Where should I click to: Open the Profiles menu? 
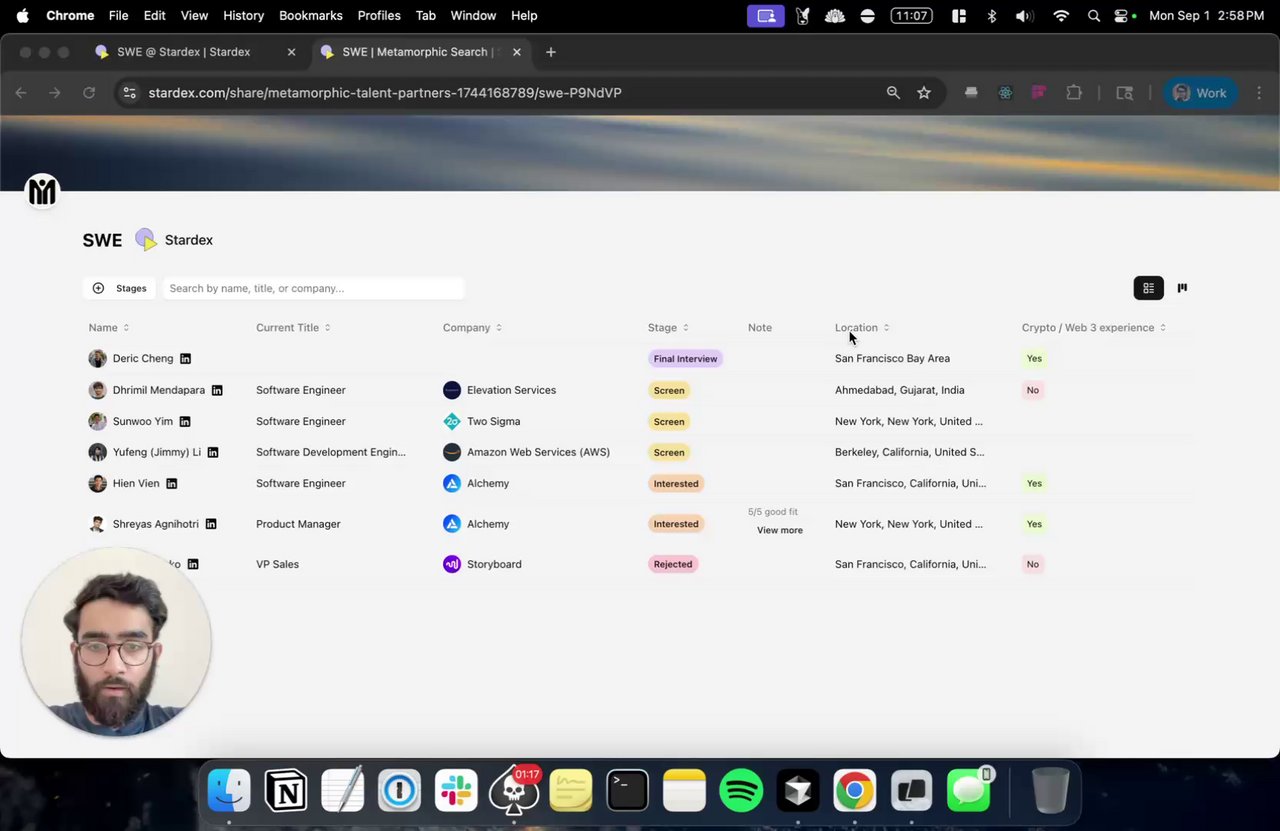coord(379,16)
